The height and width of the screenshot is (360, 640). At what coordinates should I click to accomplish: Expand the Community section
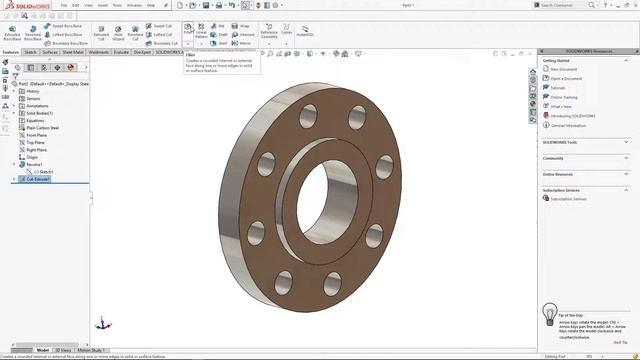point(626,158)
